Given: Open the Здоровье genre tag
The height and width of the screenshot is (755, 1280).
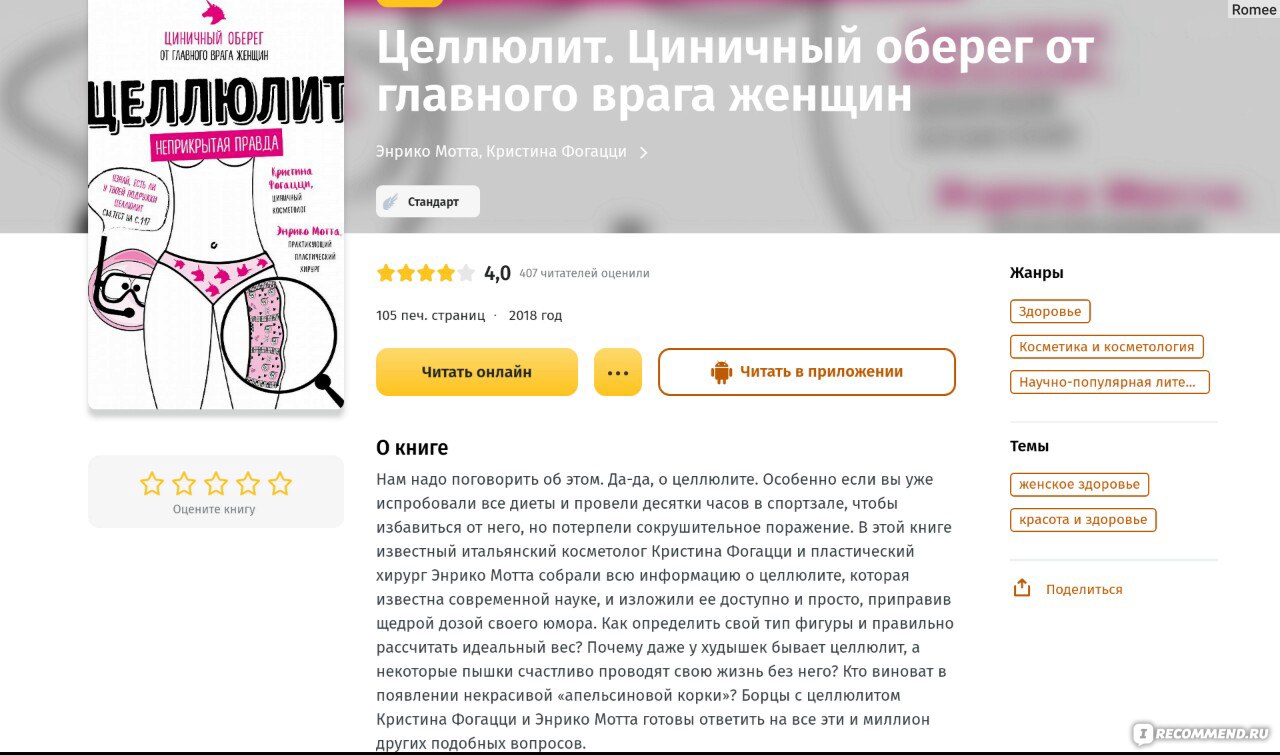Looking at the screenshot, I should [x=1050, y=311].
